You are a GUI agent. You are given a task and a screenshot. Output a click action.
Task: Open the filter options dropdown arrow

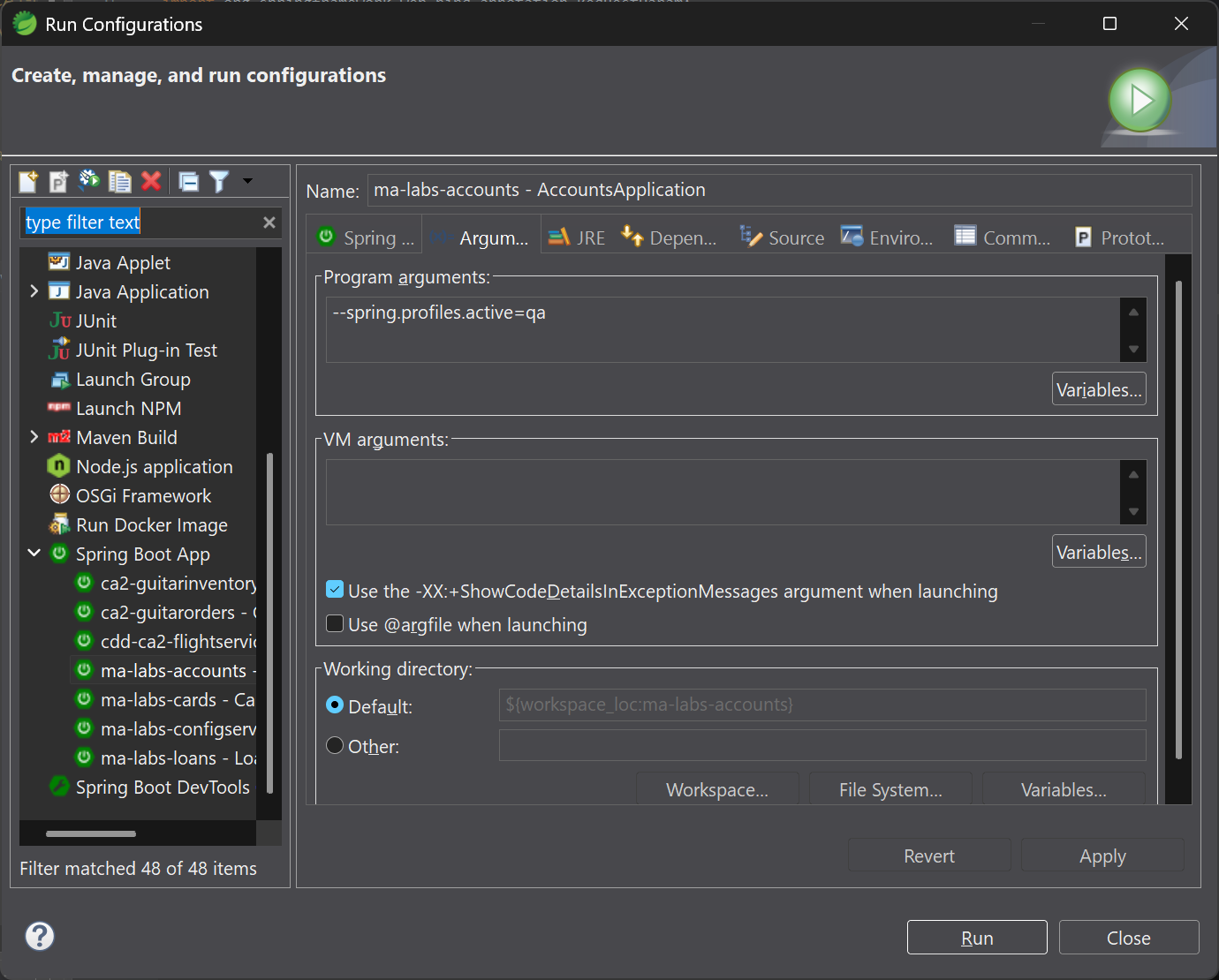point(247,181)
